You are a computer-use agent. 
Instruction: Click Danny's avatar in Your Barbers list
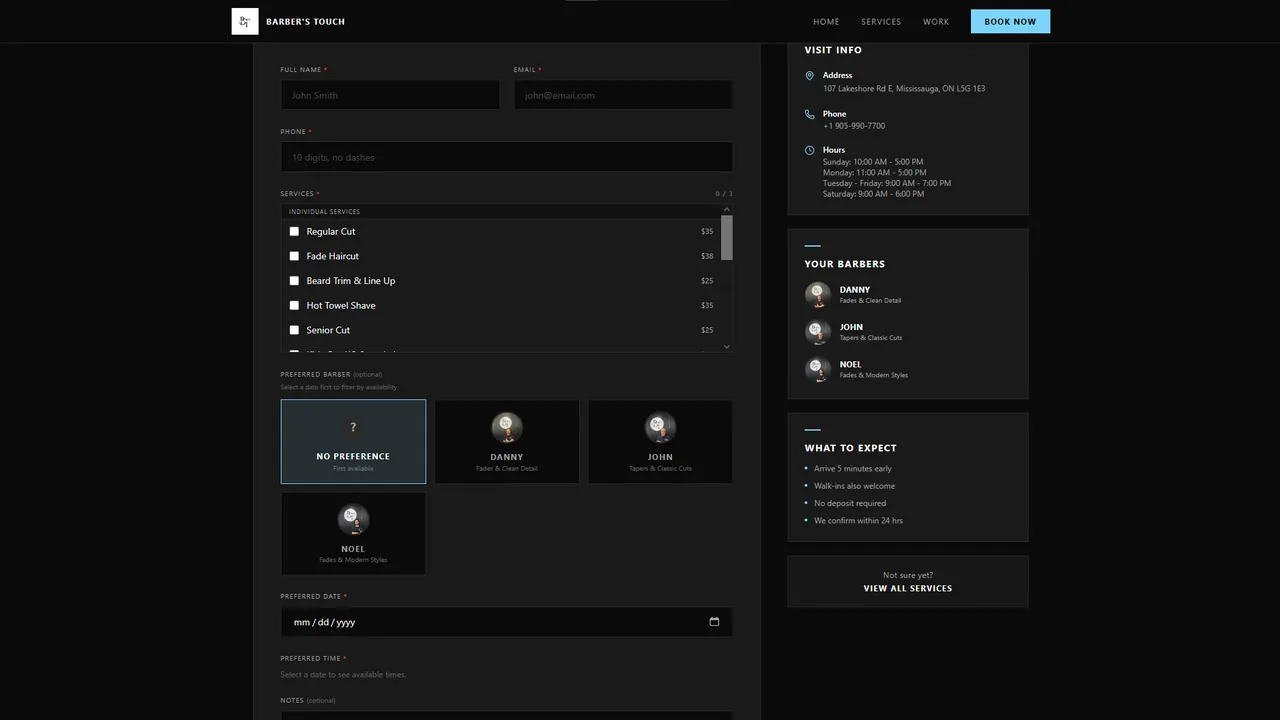(x=818, y=294)
